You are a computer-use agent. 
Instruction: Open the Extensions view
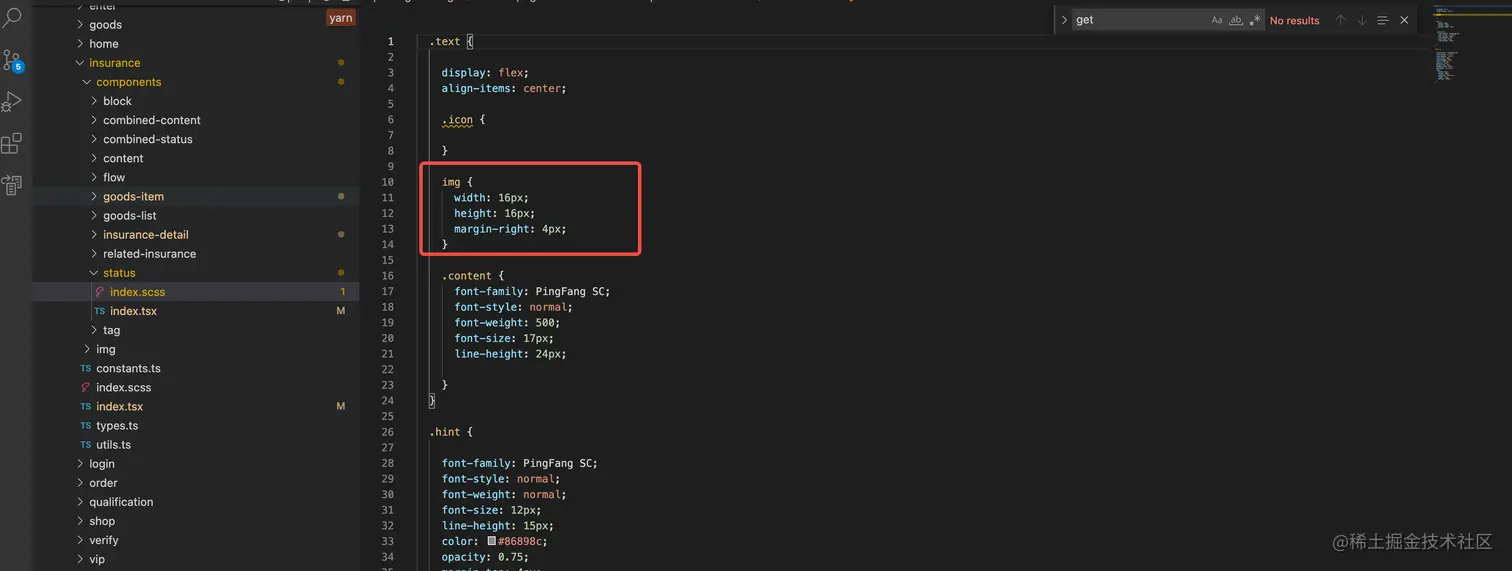[12, 144]
